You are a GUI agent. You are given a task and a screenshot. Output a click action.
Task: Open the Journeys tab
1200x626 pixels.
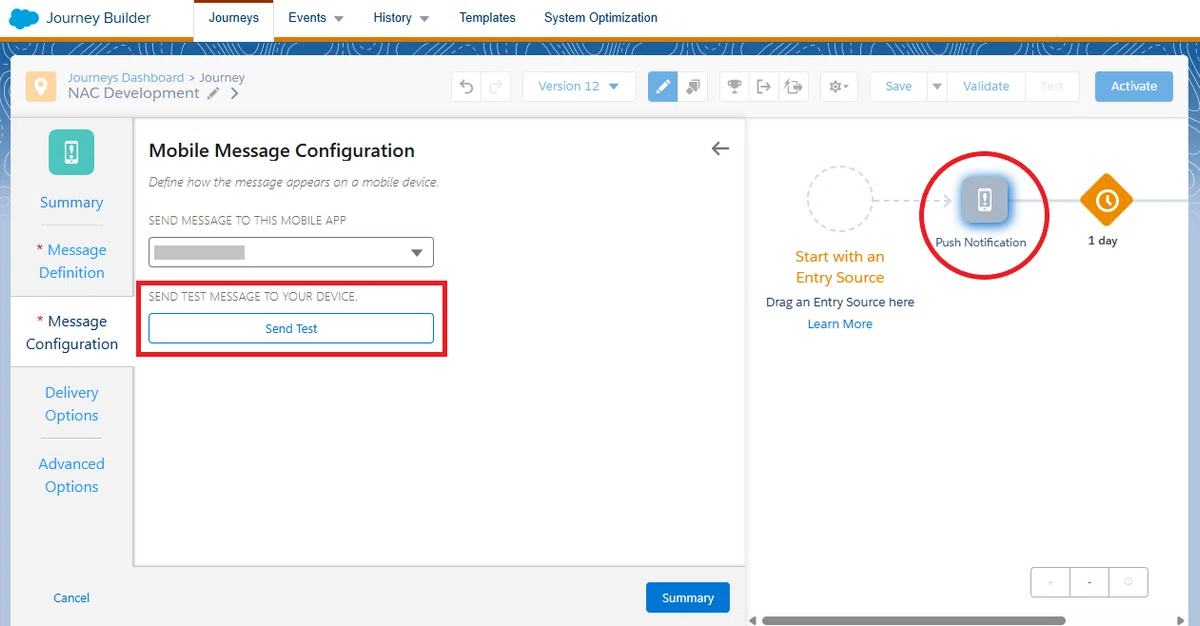[x=234, y=18]
